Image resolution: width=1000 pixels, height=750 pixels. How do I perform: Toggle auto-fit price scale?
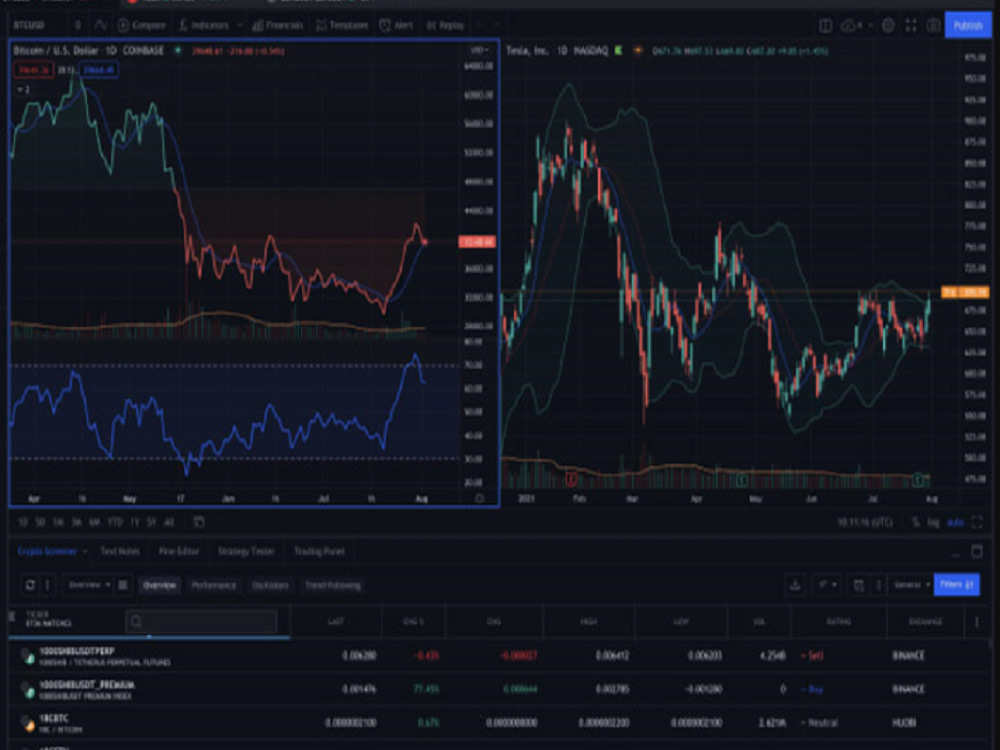(x=955, y=523)
